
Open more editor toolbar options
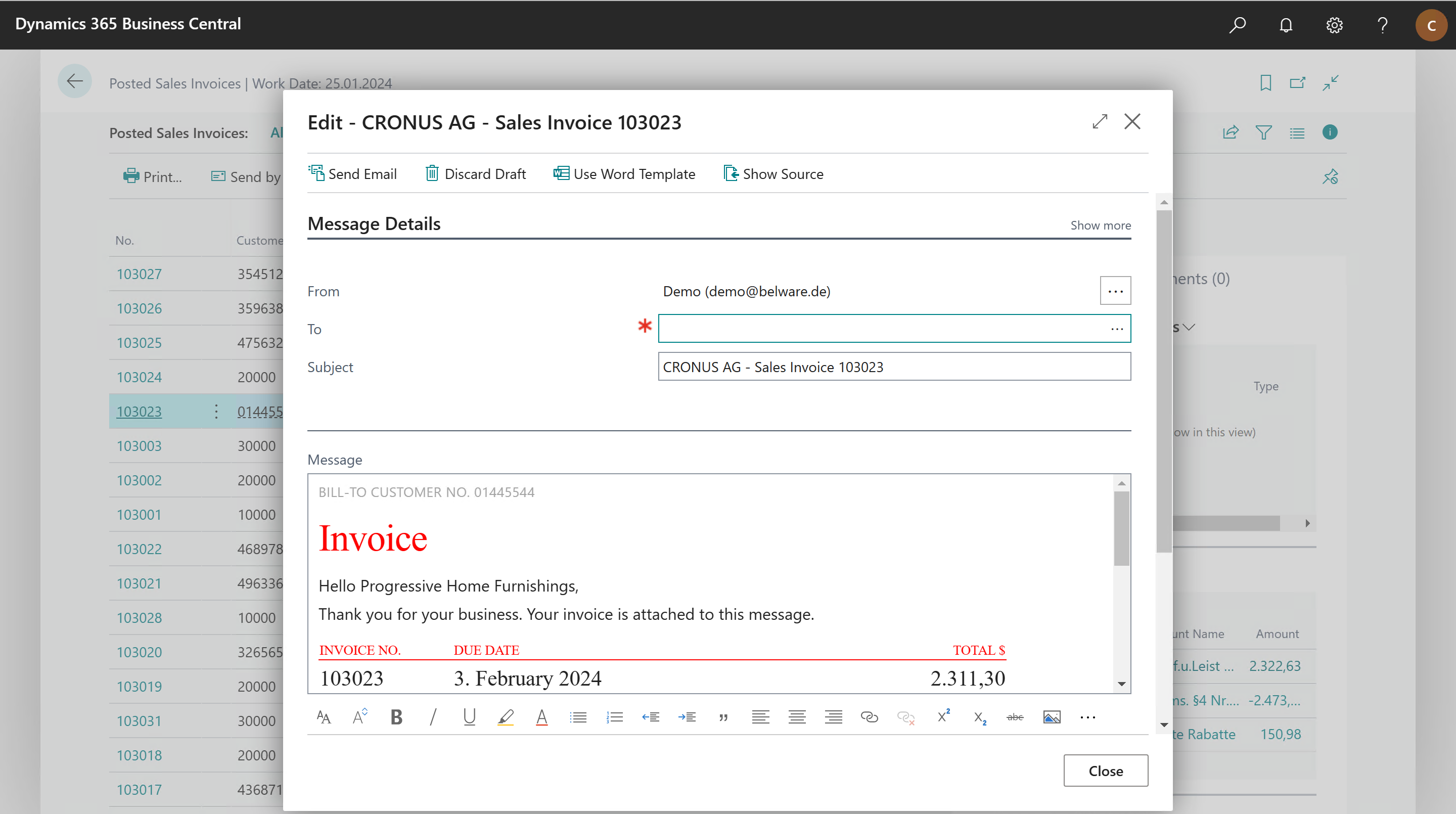tap(1087, 717)
